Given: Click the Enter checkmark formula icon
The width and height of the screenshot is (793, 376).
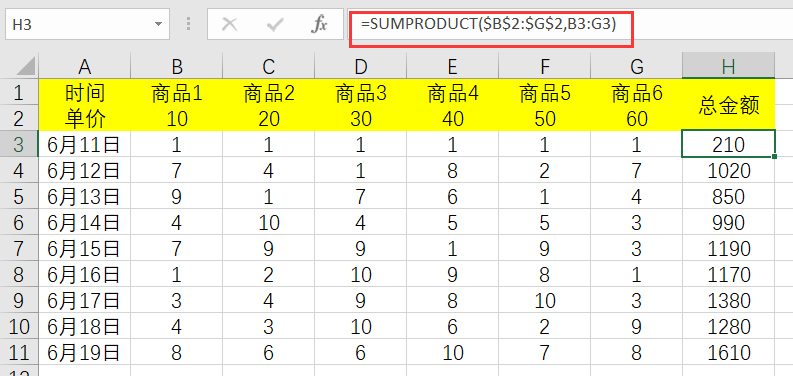Looking at the screenshot, I should pyautogui.click(x=275, y=24).
